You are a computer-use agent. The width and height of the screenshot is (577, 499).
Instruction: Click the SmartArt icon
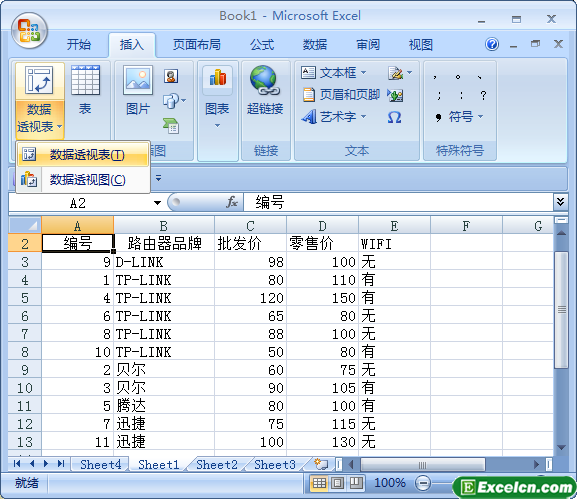coord(171,125)
